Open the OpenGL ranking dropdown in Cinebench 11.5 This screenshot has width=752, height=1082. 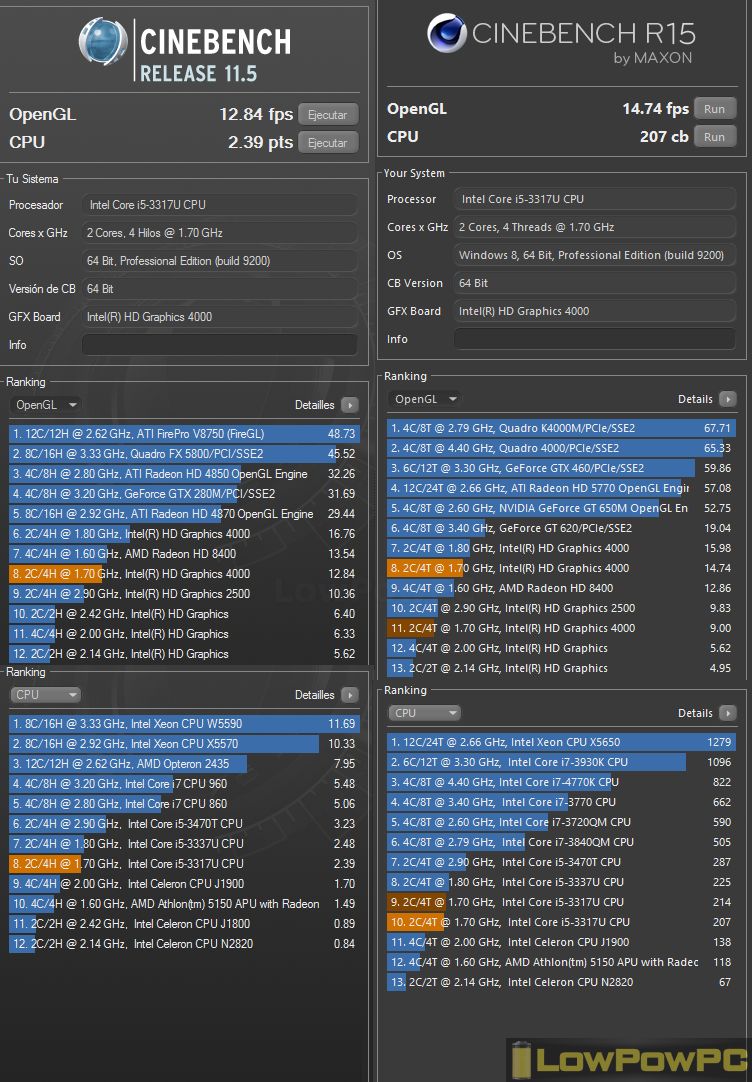point(46,405)
